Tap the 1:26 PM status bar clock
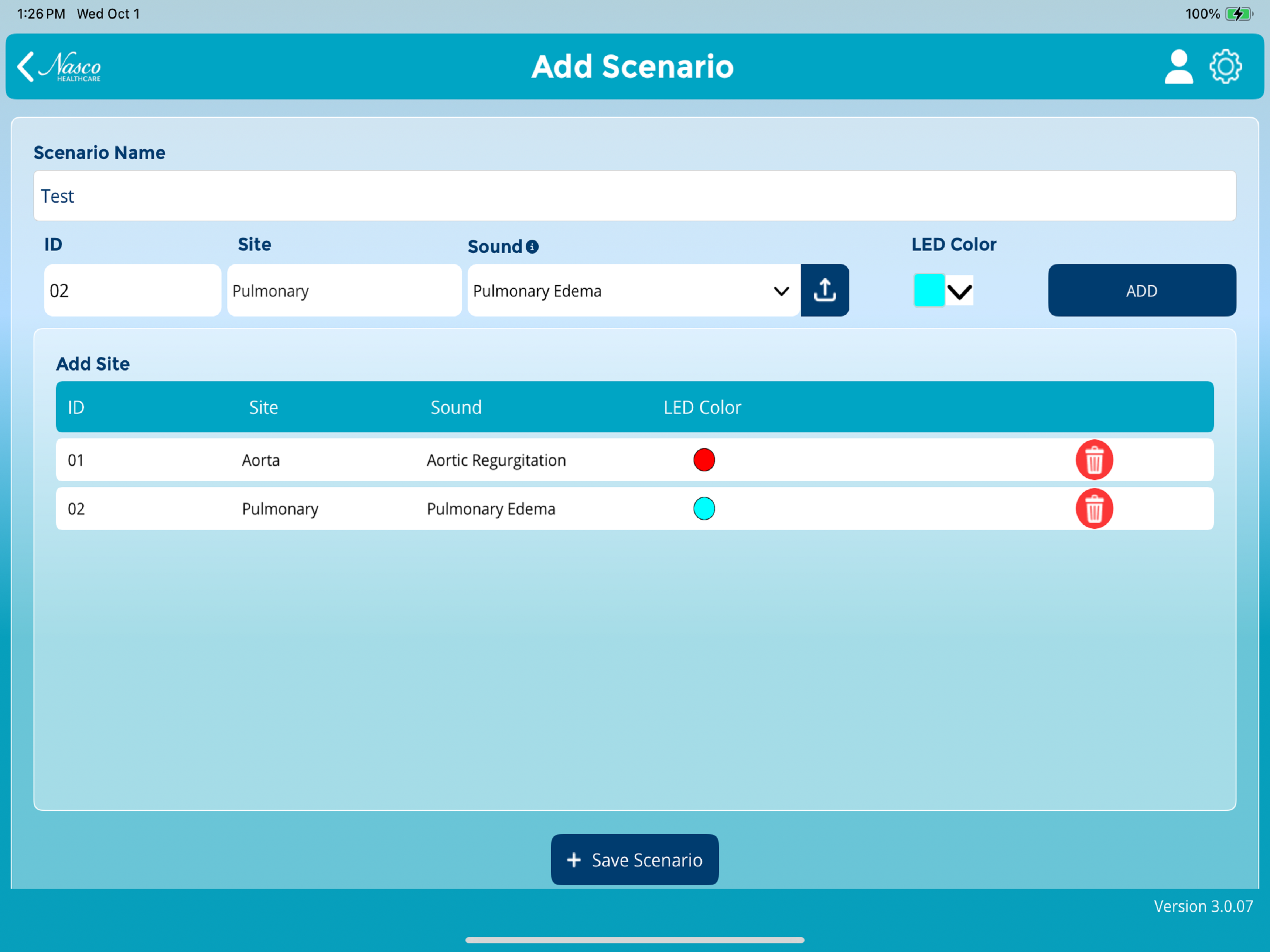Viewport: 1270px width, 952px height. [41, 14]
